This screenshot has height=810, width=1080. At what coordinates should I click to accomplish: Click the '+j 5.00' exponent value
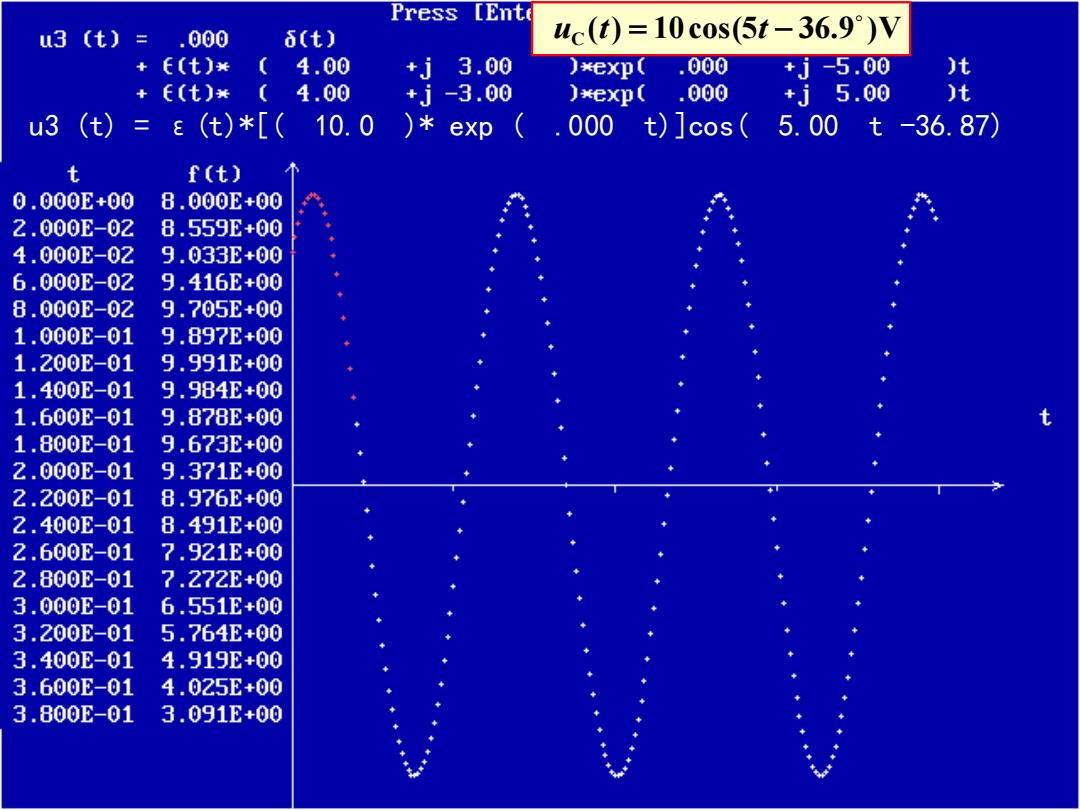tap(837, 94)
